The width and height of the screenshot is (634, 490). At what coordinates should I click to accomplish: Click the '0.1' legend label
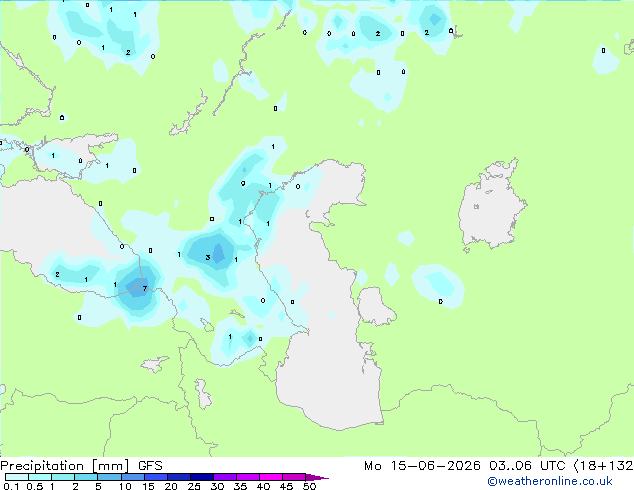point(11,486)
